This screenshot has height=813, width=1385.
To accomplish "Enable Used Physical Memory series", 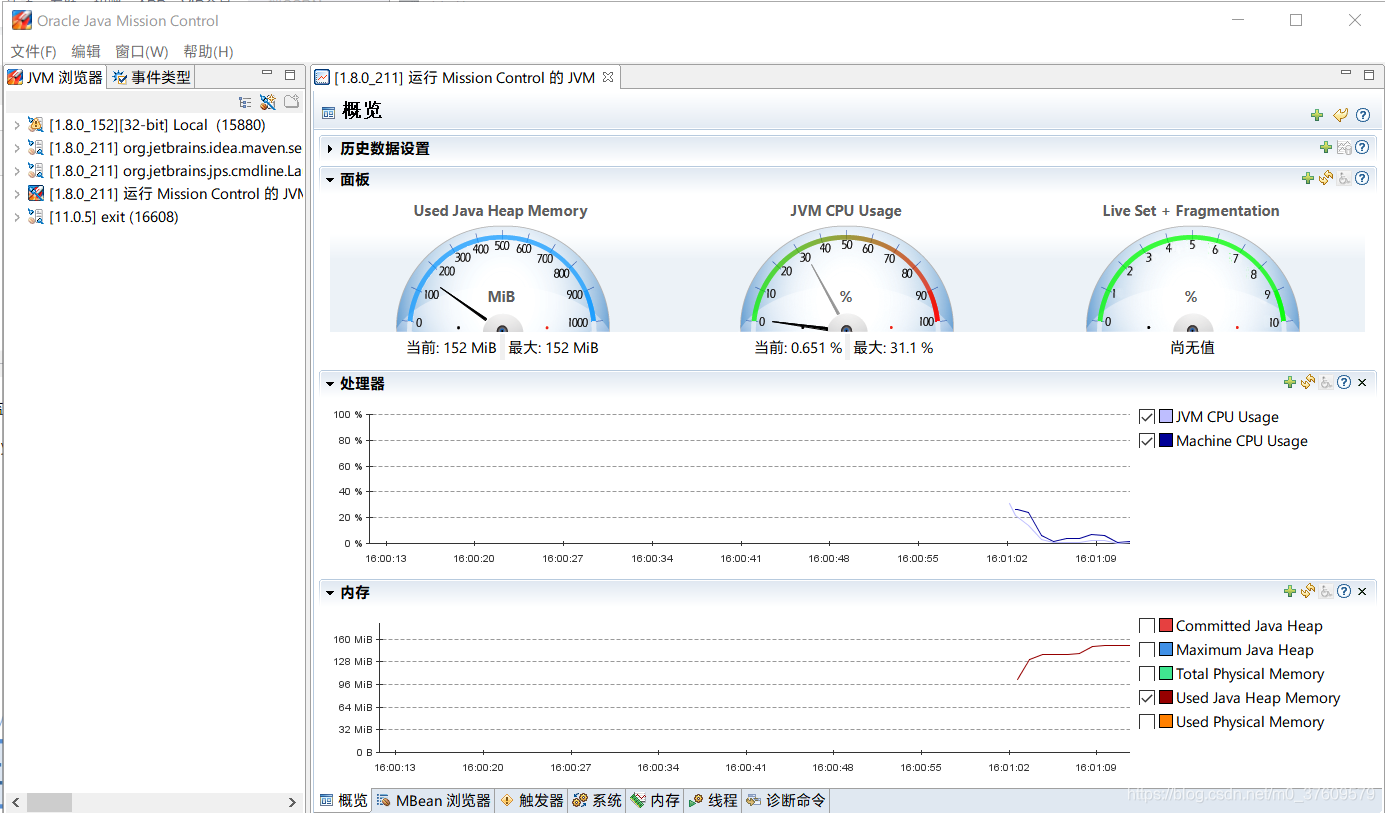I will click(1147, 722).
